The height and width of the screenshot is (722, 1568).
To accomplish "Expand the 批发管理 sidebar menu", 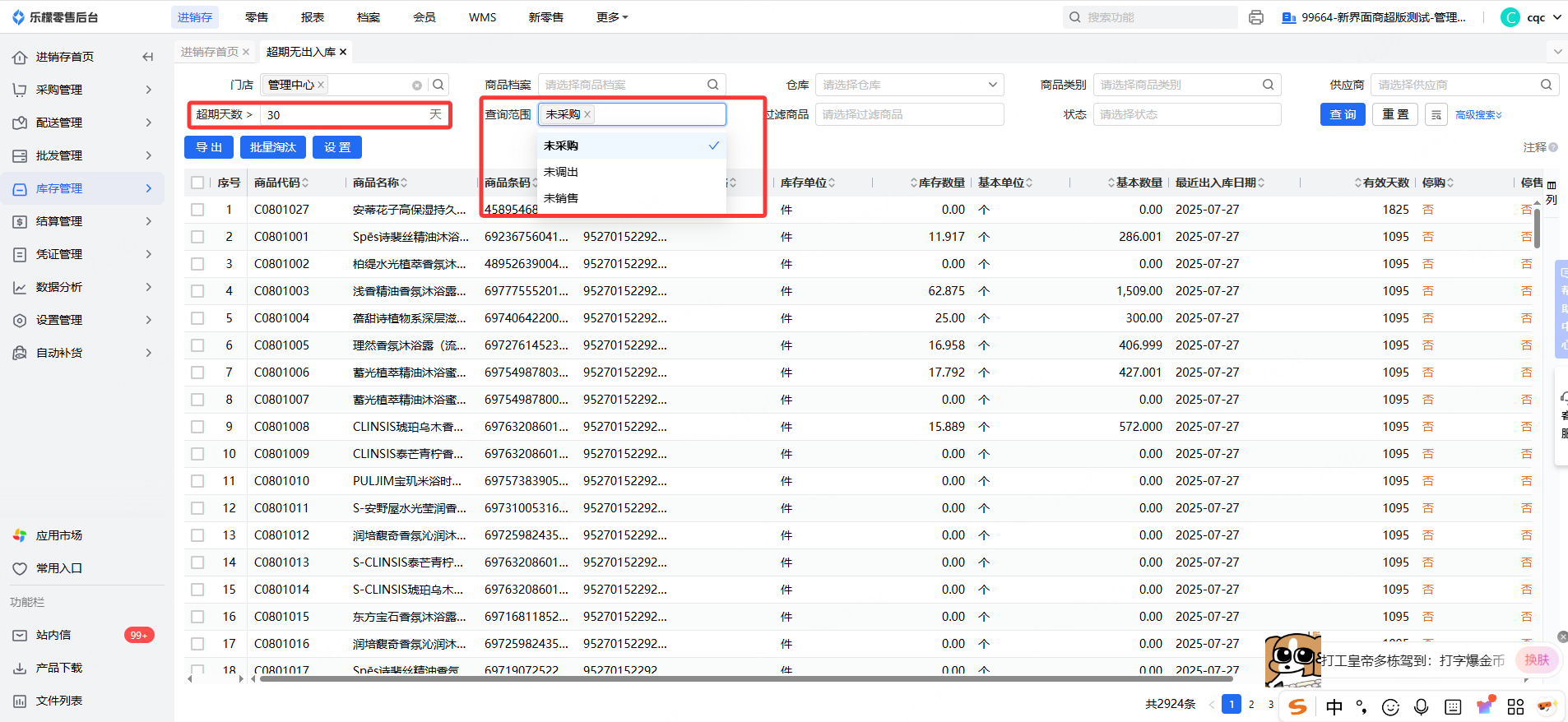I will (x=82, y=155).
